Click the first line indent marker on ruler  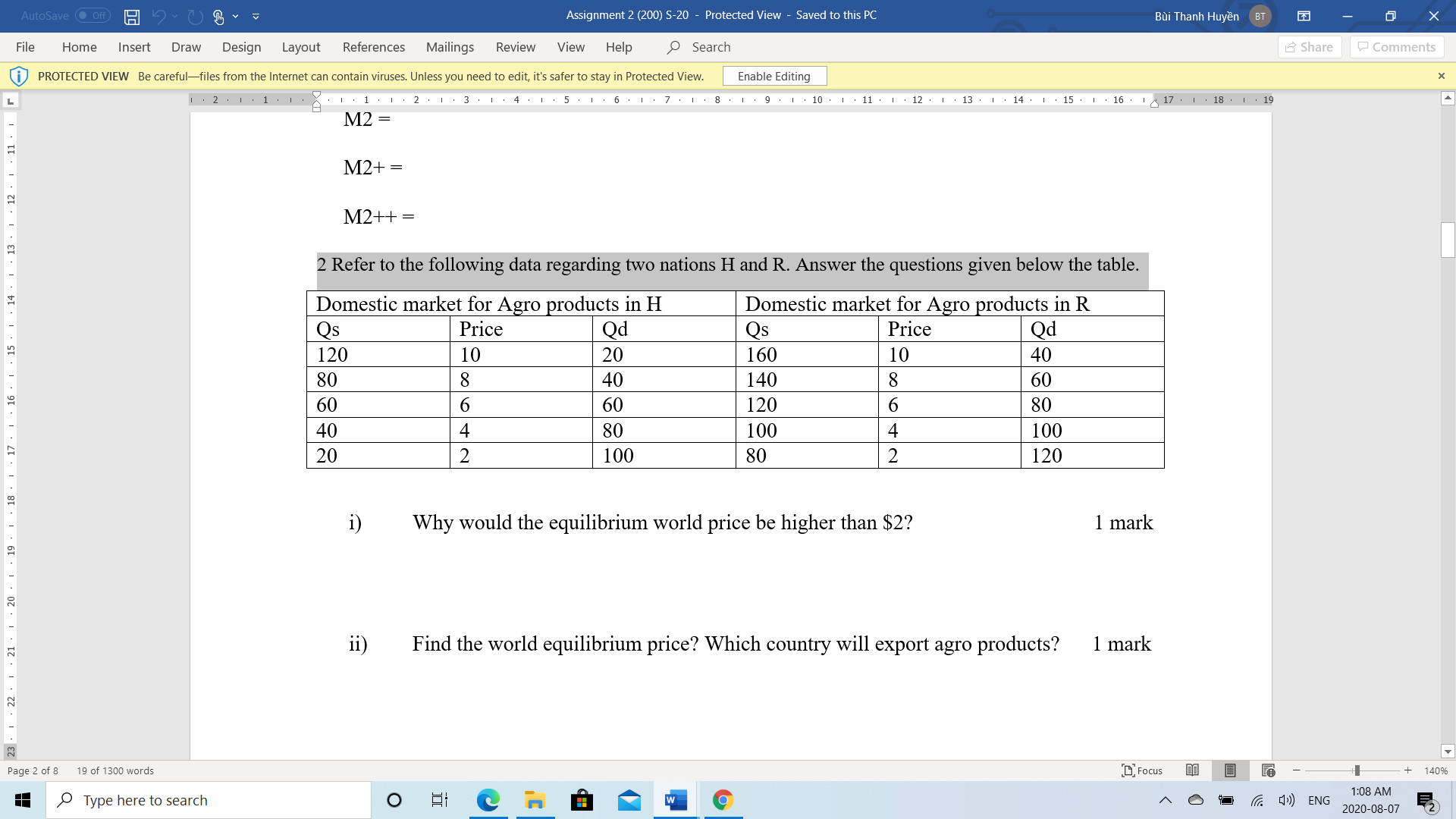317,95
